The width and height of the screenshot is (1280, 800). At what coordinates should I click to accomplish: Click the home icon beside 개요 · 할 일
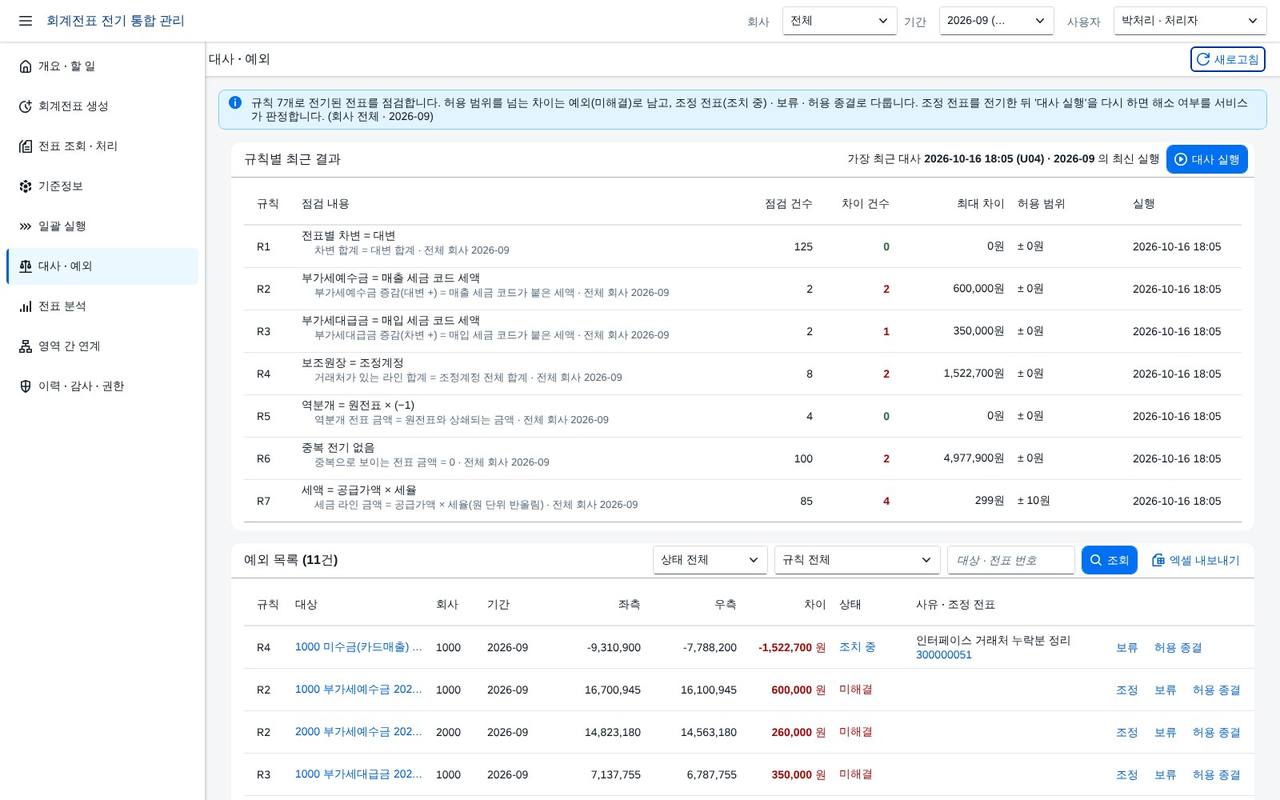coord(25,66)
